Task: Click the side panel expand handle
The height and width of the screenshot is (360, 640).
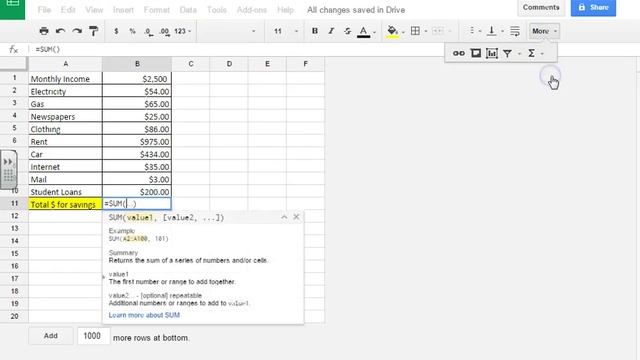Action: (x=9, y=169)
